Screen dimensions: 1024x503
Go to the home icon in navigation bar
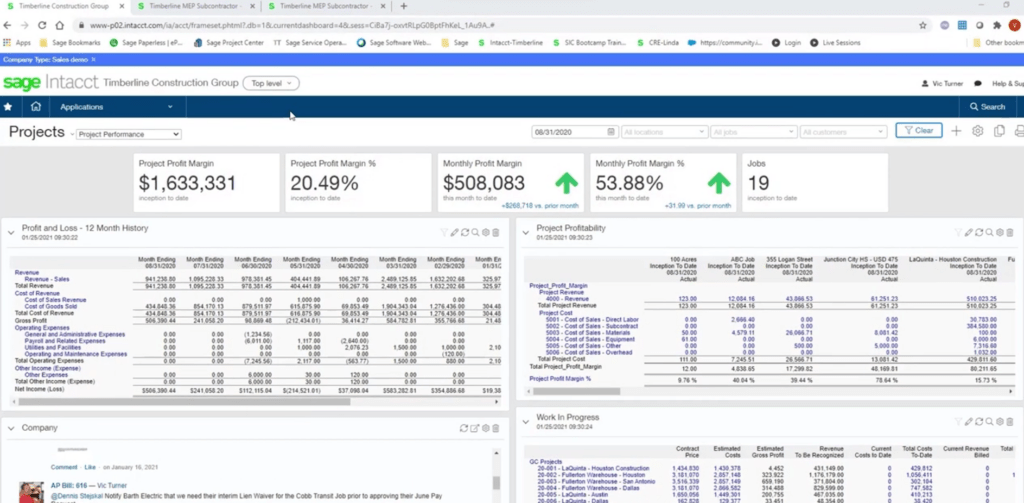click(x=36, y=106)
